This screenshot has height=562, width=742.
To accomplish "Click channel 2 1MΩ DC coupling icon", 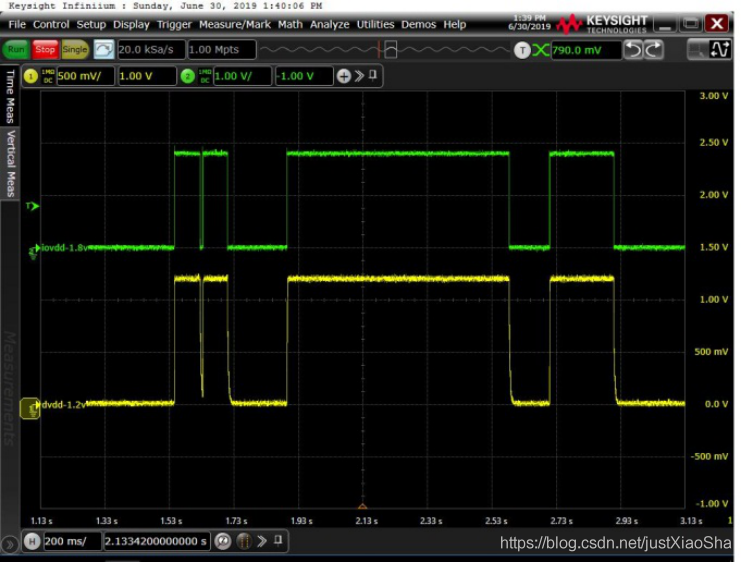I will pos(204,76).
